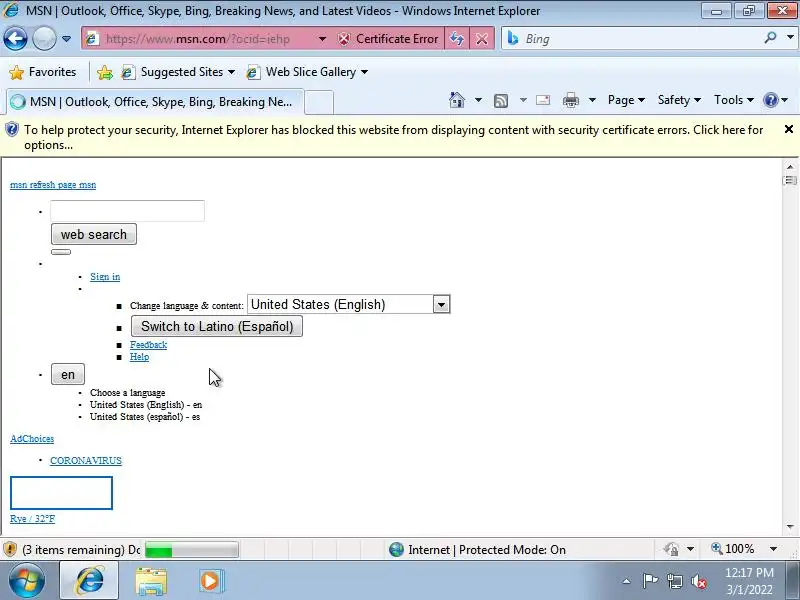Viewport: 800px width, 600px height.
Task: Click the status bar warning shield icon
Action: (x=10, y=549)
